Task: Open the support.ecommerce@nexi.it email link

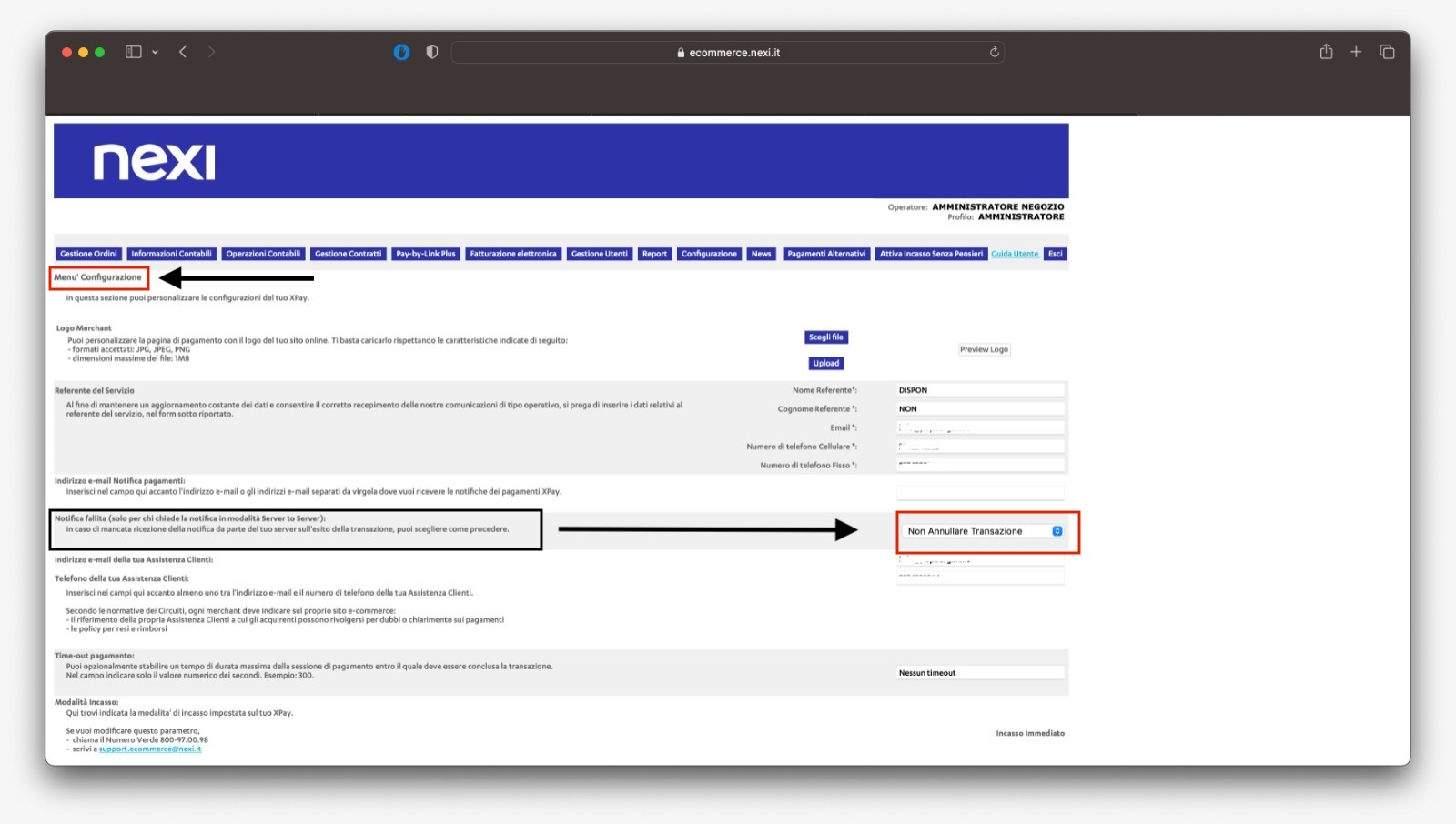Action: point(150,749)
